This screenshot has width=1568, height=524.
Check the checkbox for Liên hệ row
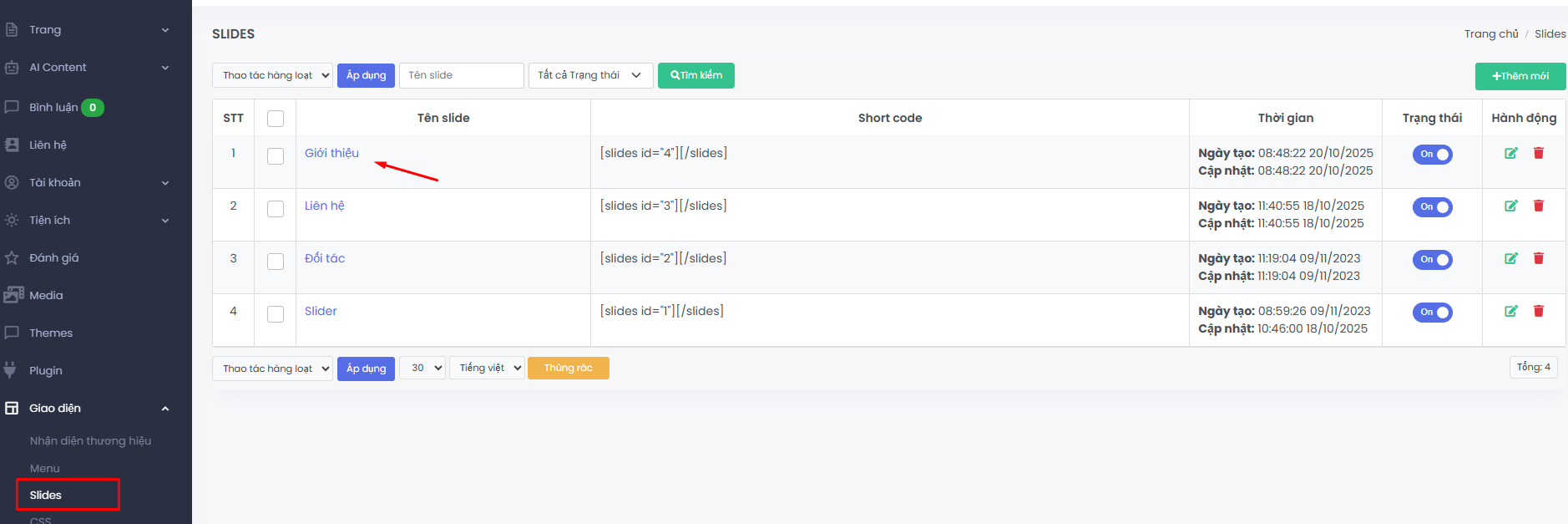tap(276, 209)
